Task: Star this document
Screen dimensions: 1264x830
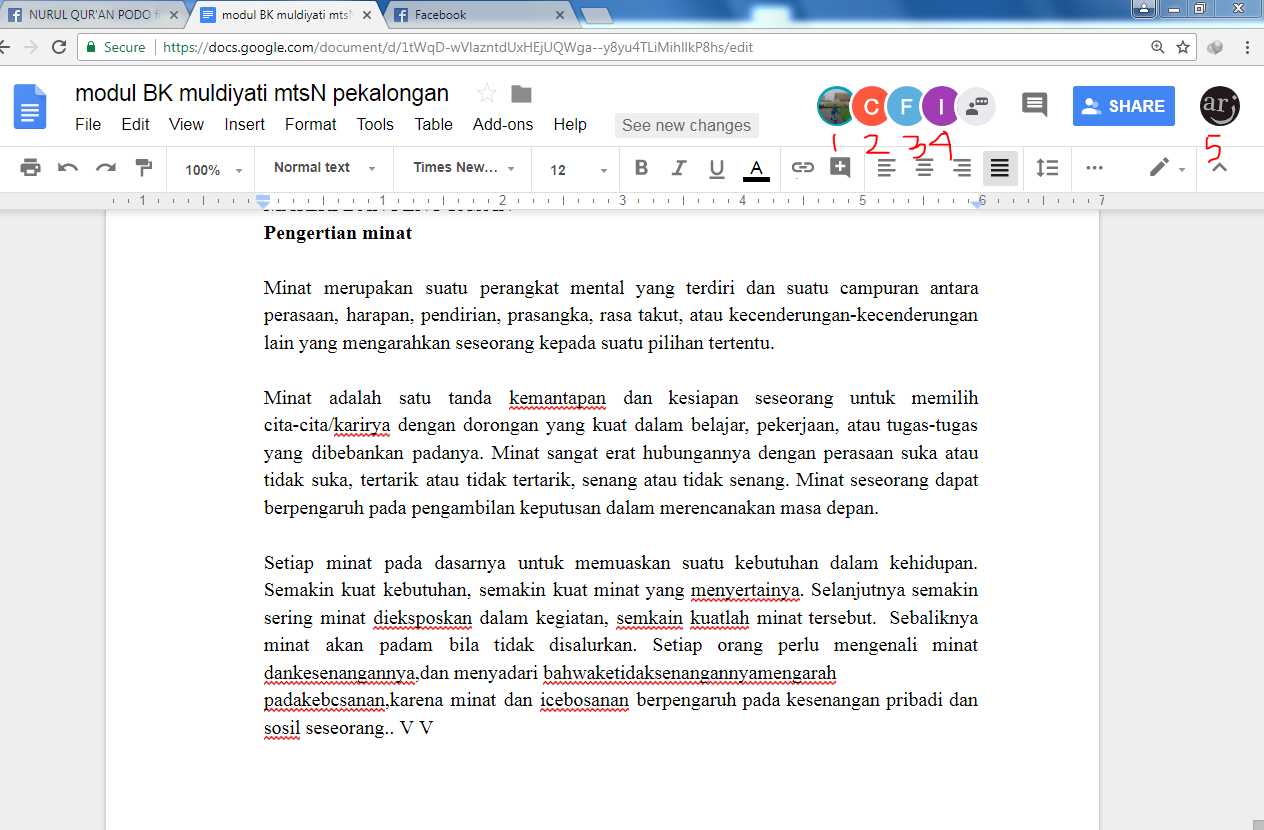Action: (487, 94)
